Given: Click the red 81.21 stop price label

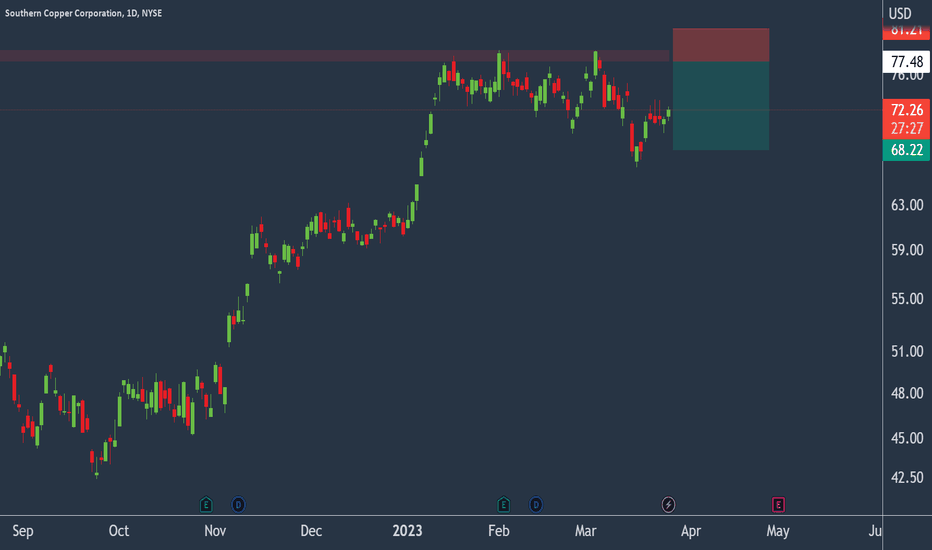Looking at the screenshot, I should click(x=907, y=31).
